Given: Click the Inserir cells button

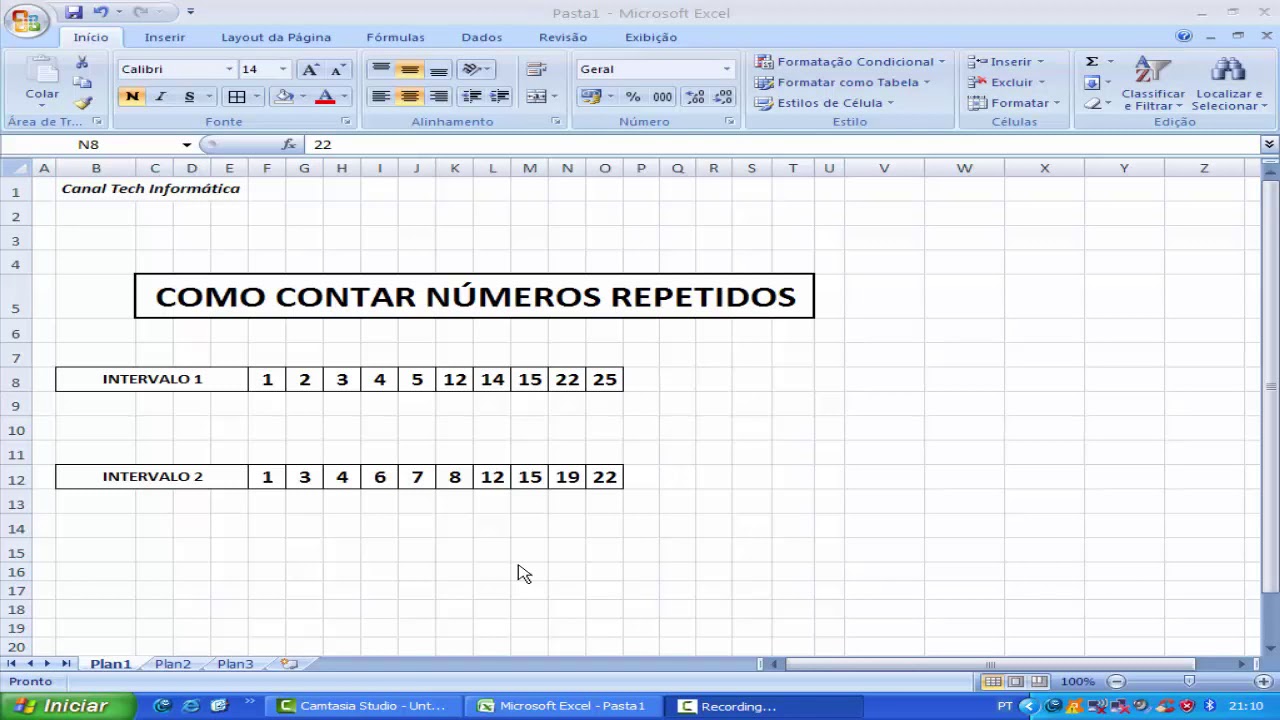Looking at the screenshot, I should (x=1006, y=62).
